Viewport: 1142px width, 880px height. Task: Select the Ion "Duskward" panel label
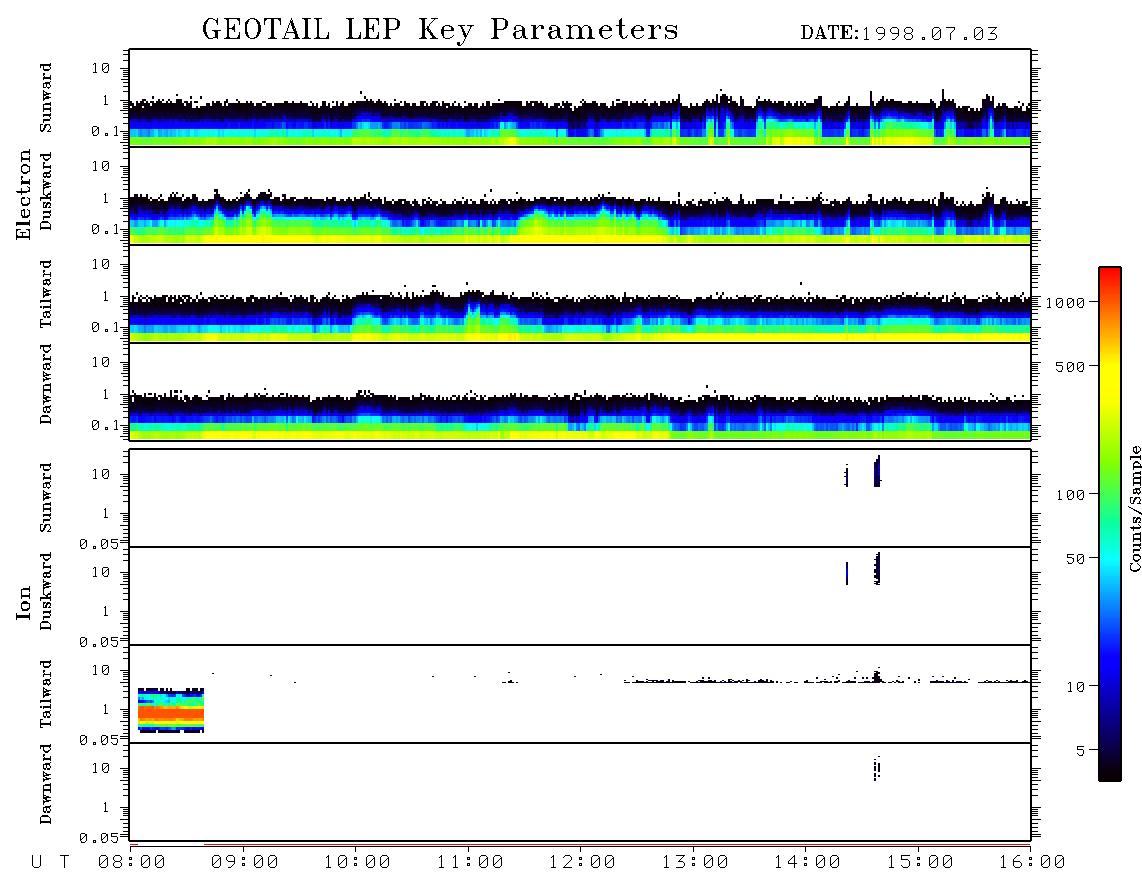[46, 592]
